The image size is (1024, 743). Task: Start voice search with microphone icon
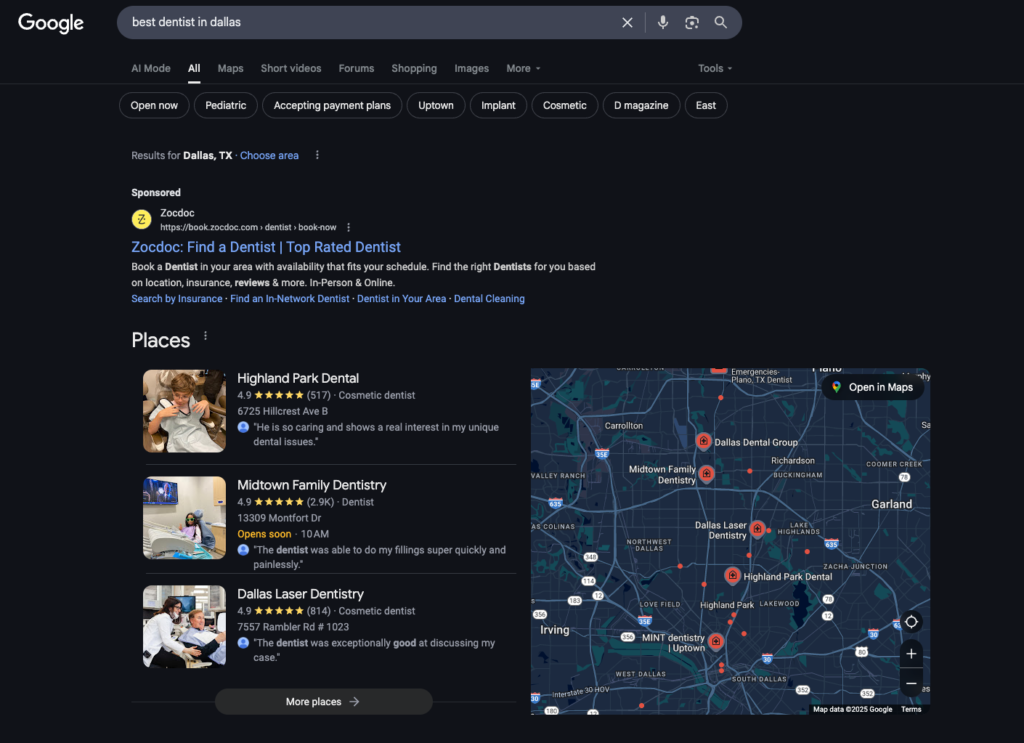click(663, 22)
